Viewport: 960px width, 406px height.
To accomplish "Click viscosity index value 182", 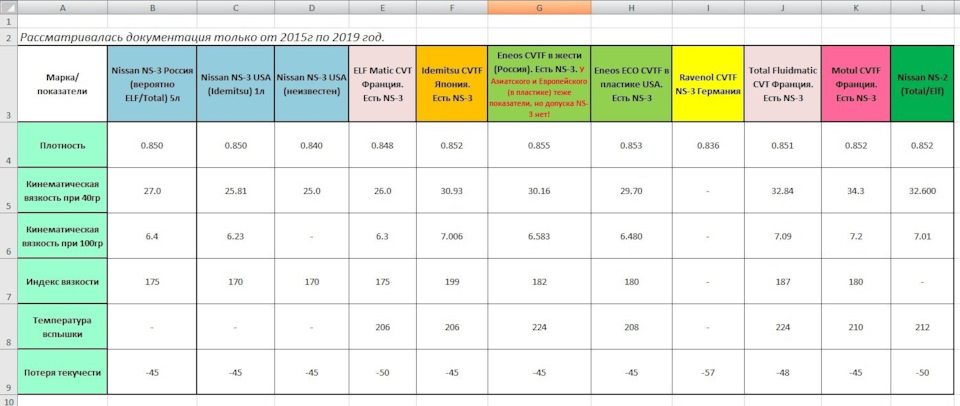I will [539, 282].
